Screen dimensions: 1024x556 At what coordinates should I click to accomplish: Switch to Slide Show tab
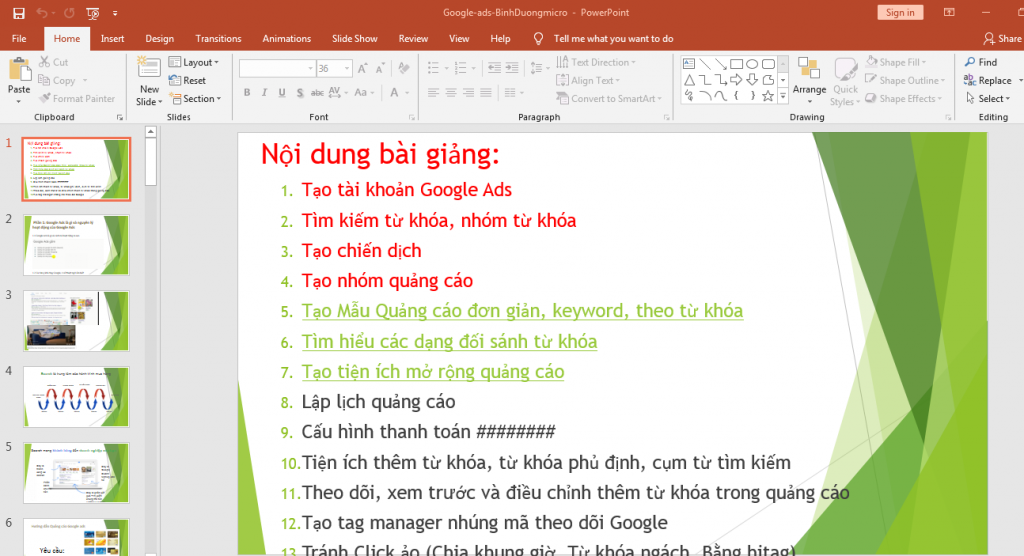tap(355, 39)
